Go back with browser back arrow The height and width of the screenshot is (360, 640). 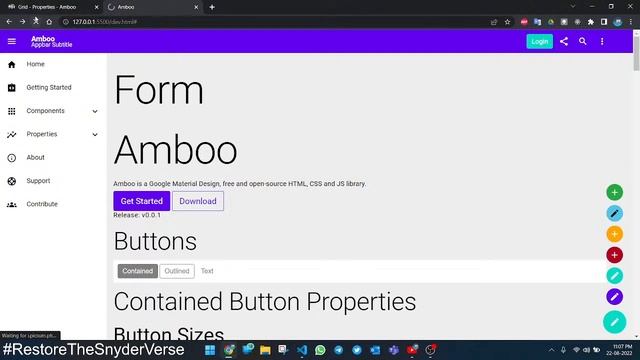[x=9, y=22]
